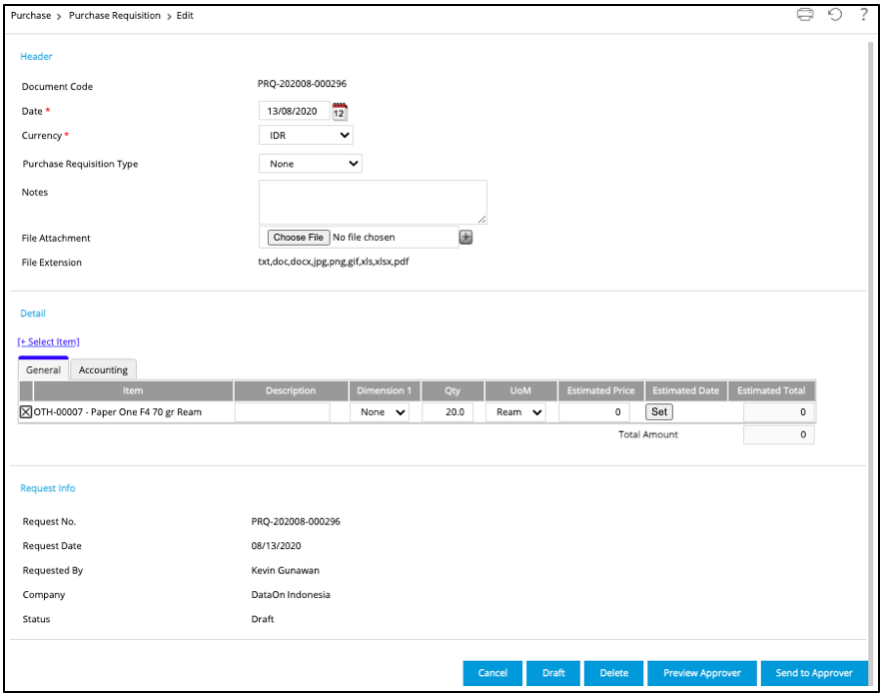Viewport: 884px width, 696px height.
Task: Click the Estimated Price column header
Action: (600, 391)
